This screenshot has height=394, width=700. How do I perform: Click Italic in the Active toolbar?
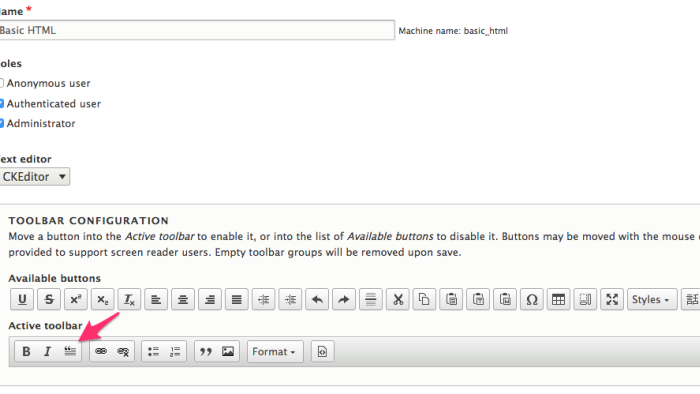(47, 352)
